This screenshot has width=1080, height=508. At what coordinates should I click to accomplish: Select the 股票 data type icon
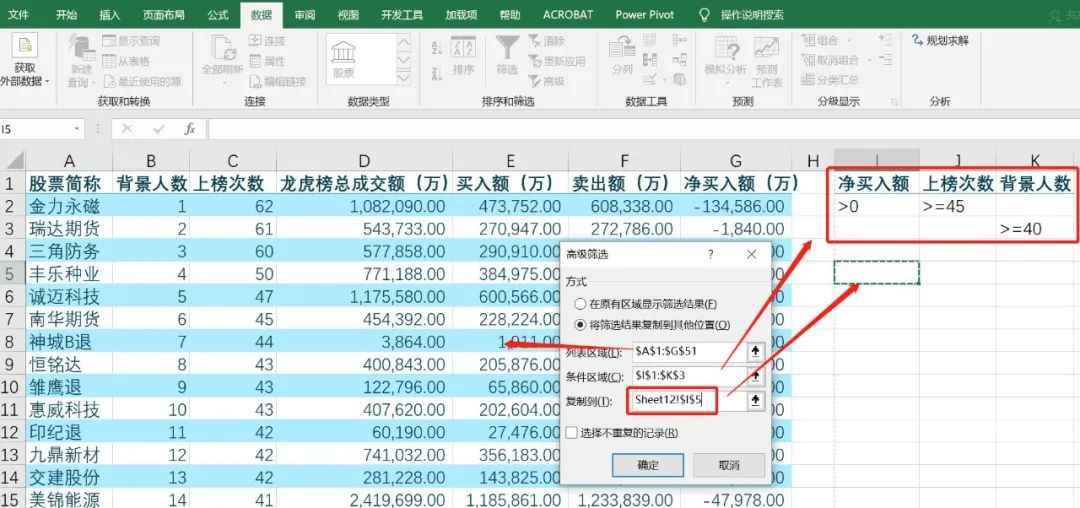(x=344, y=59)
